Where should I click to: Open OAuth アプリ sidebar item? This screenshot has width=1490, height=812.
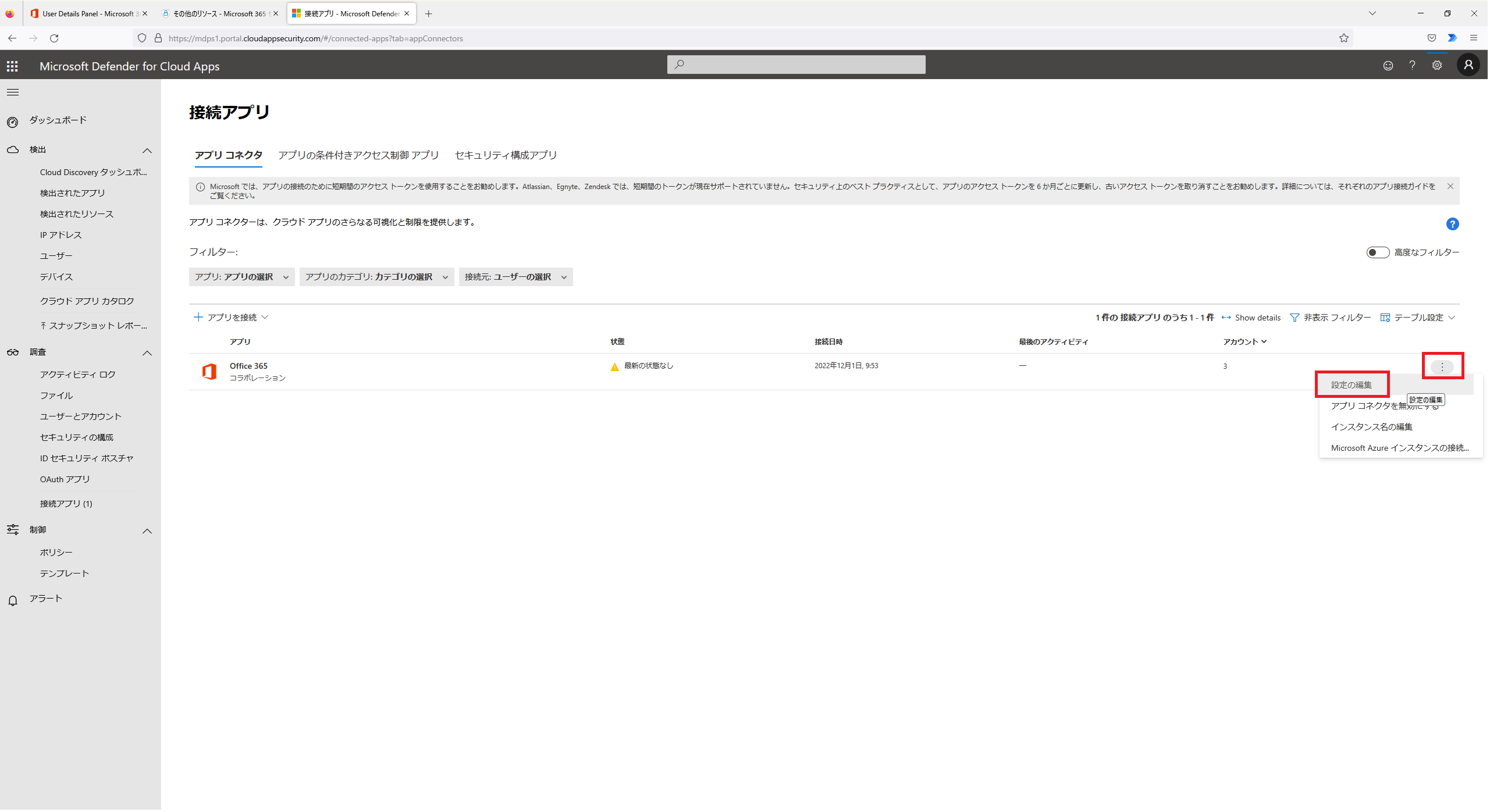click(x=65, y=480)
